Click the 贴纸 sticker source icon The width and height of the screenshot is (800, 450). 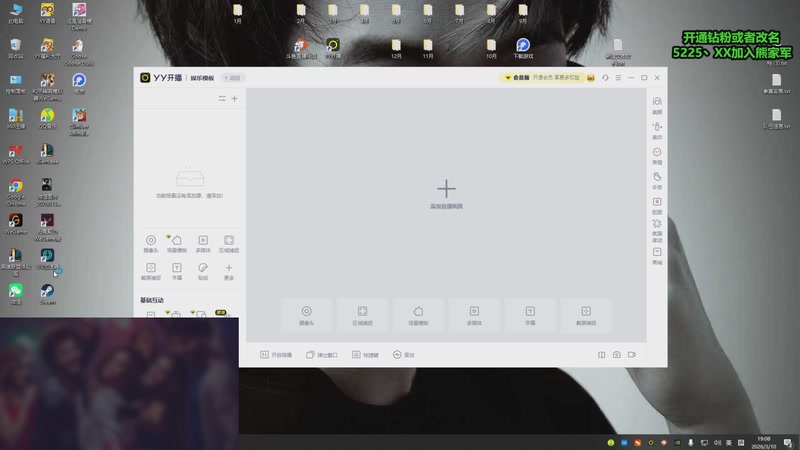click(x=203, y=269)
